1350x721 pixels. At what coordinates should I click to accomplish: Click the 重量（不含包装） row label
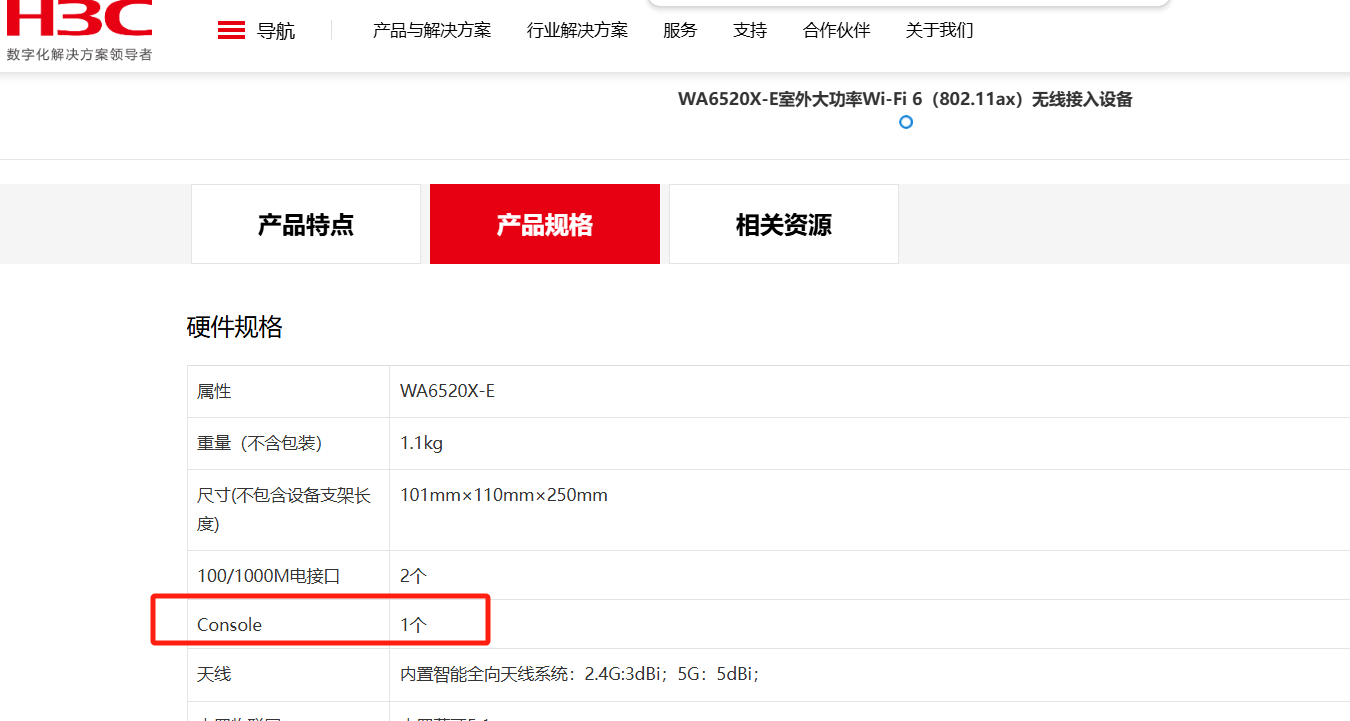pyautogui.click(x=260, y=443)
